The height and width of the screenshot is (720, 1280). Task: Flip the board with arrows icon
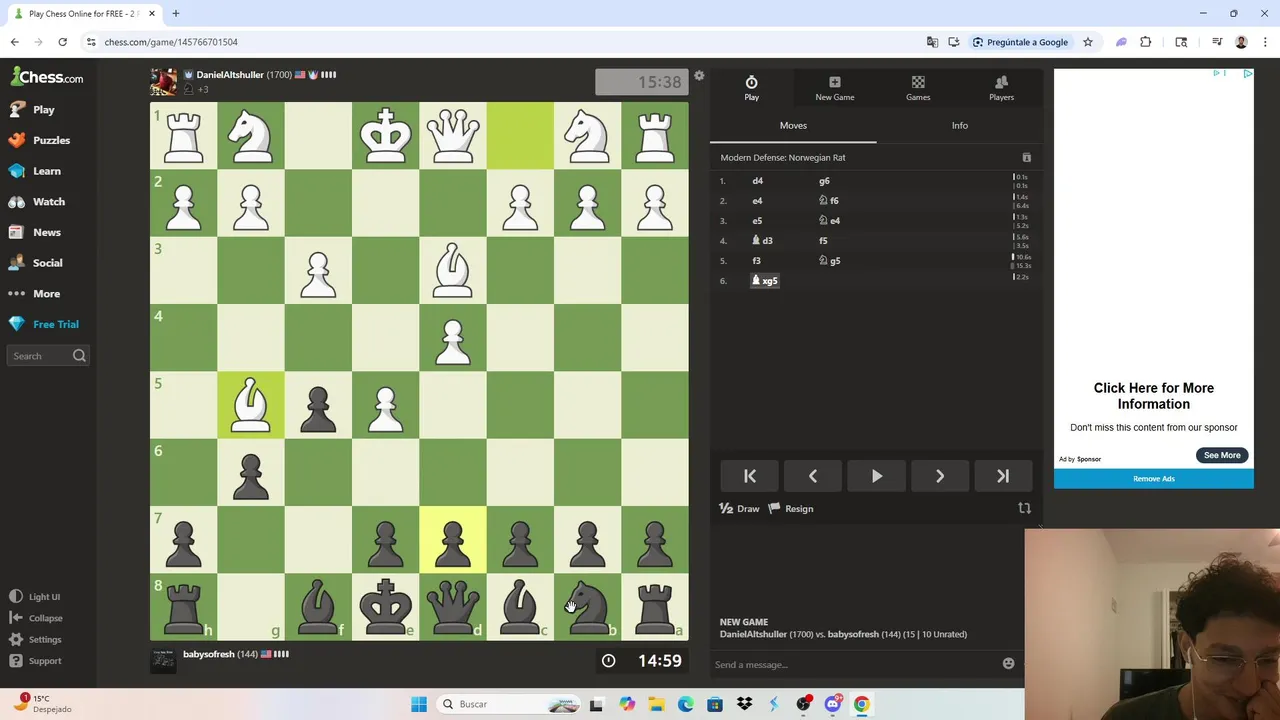[1024, 509]
